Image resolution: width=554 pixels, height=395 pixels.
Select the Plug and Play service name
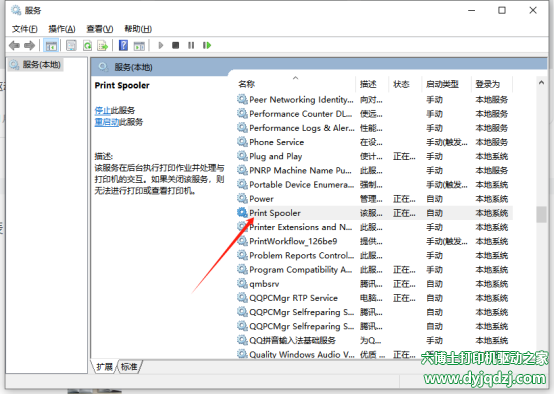point(276,156)
